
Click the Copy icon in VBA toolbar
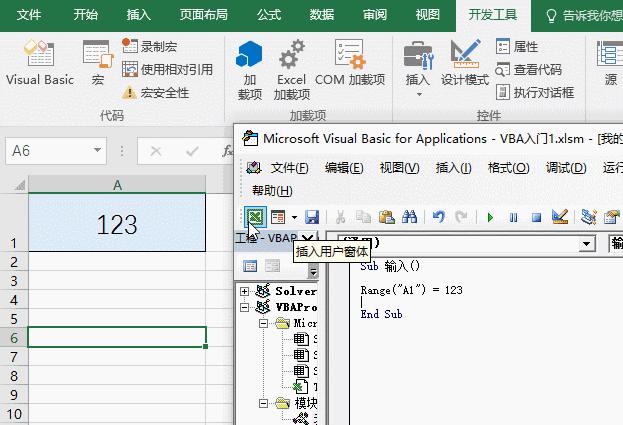click(363, 217)
